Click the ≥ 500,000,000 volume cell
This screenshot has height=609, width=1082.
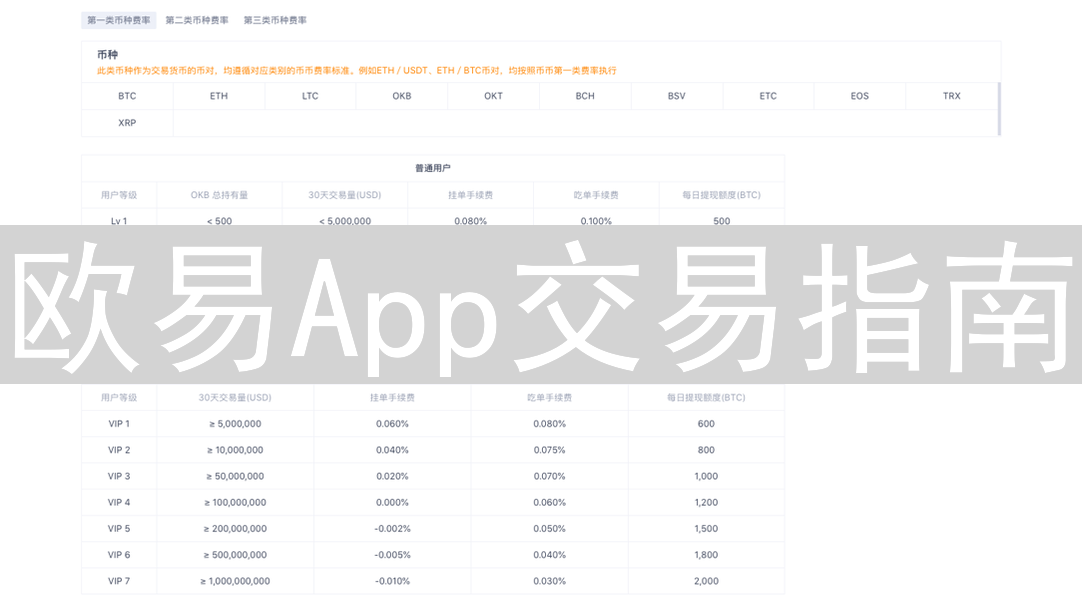click(x=235, y=555)
